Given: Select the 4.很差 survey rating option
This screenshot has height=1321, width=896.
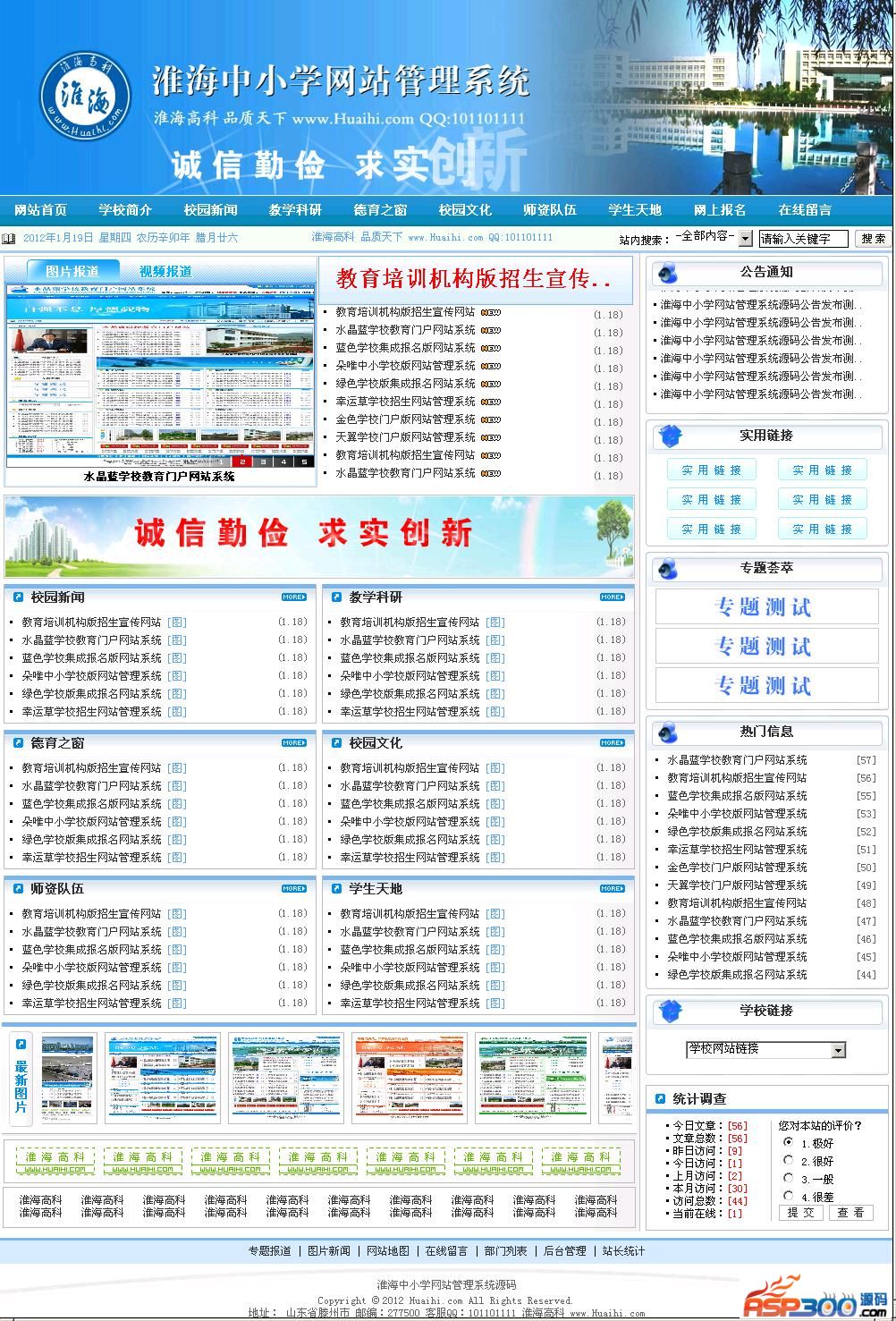Looking at the screenshot, I should tap(788, 1196).
